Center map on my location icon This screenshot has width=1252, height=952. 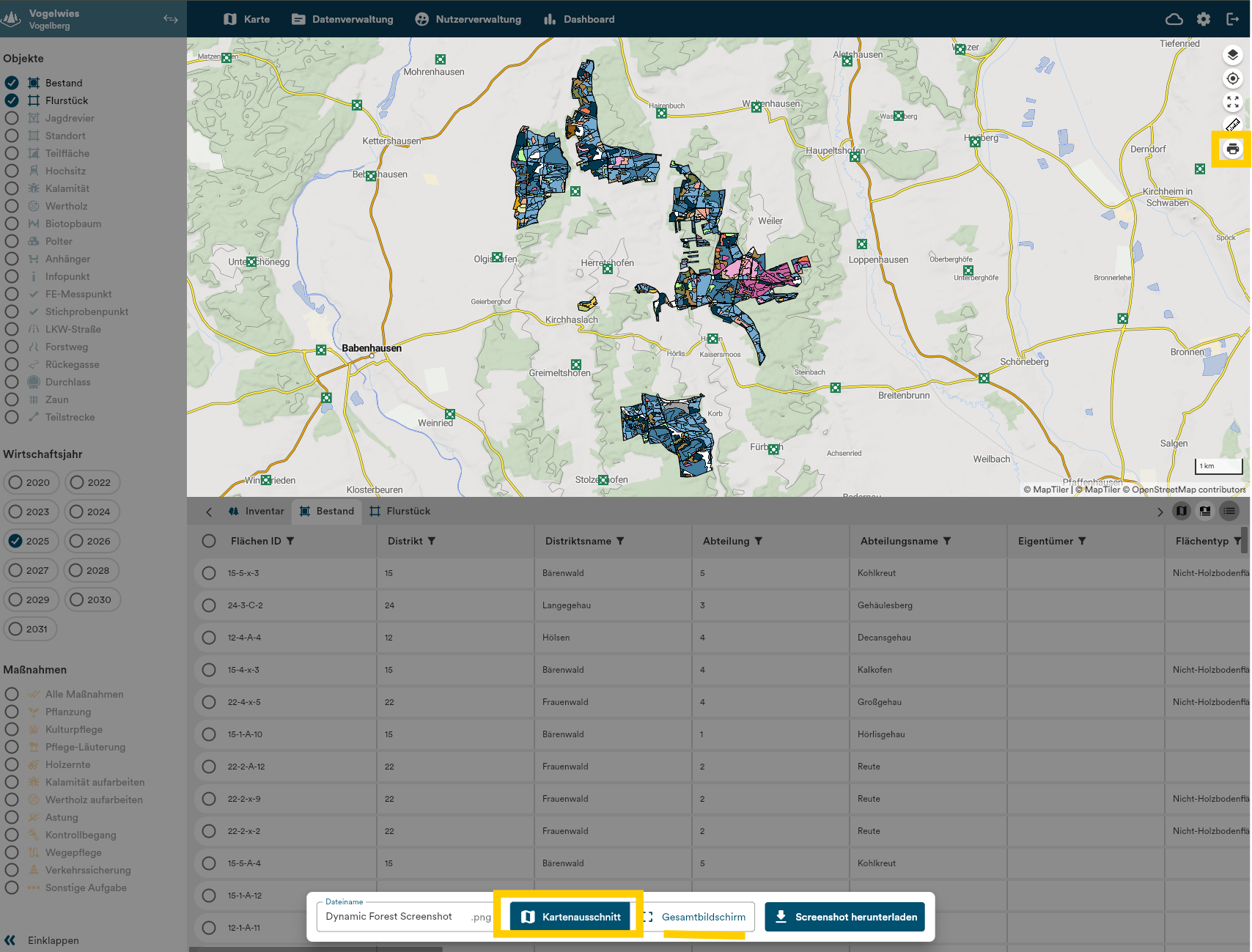(x=1232, y=78)
